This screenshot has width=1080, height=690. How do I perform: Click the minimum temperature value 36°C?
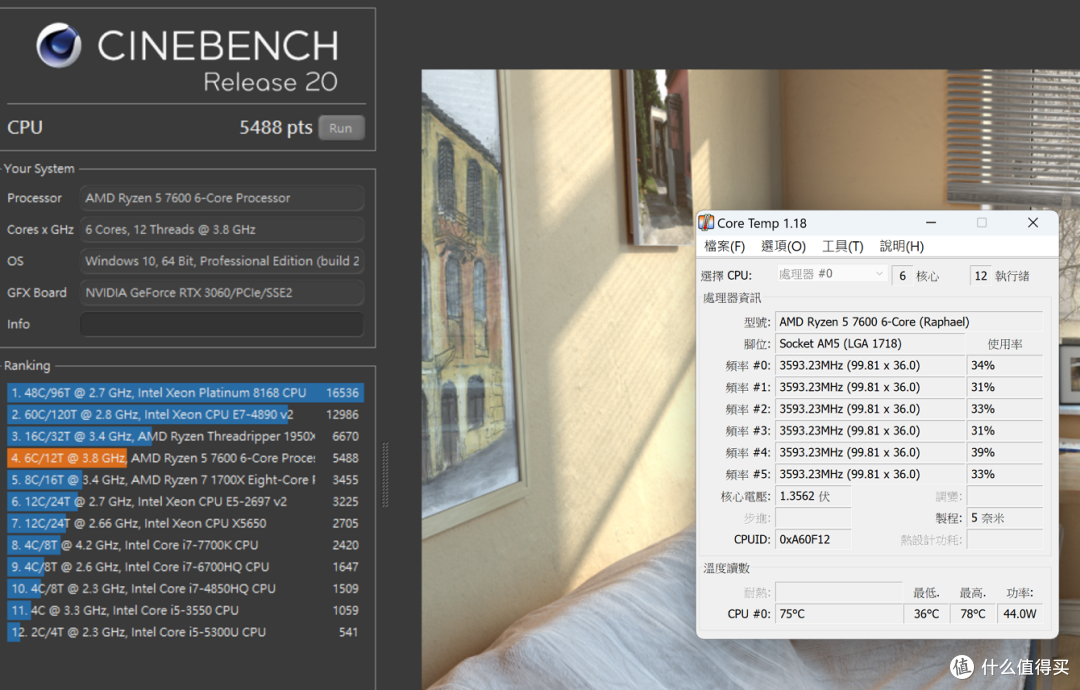[926, 614]
